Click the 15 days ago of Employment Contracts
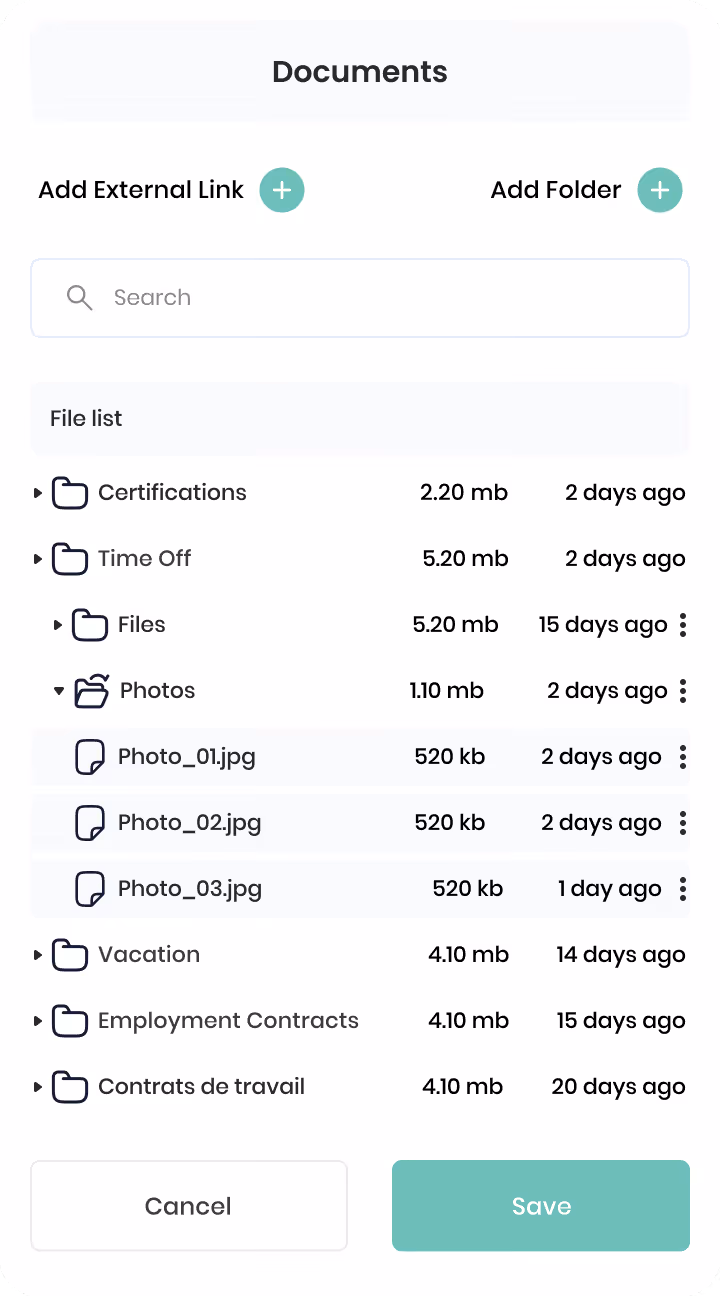 (x=621, y=1021)
